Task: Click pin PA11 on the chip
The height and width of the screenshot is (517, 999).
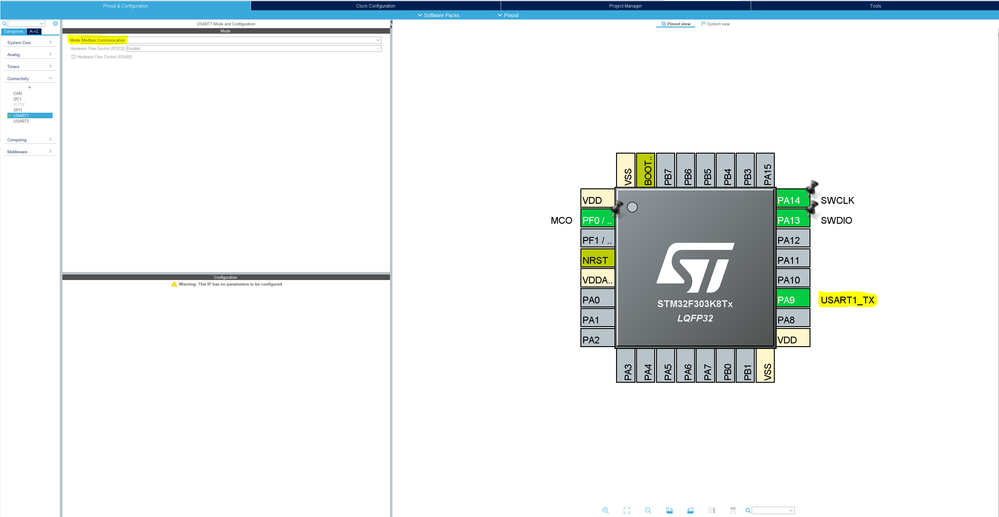Action: (x=793, y=259)
